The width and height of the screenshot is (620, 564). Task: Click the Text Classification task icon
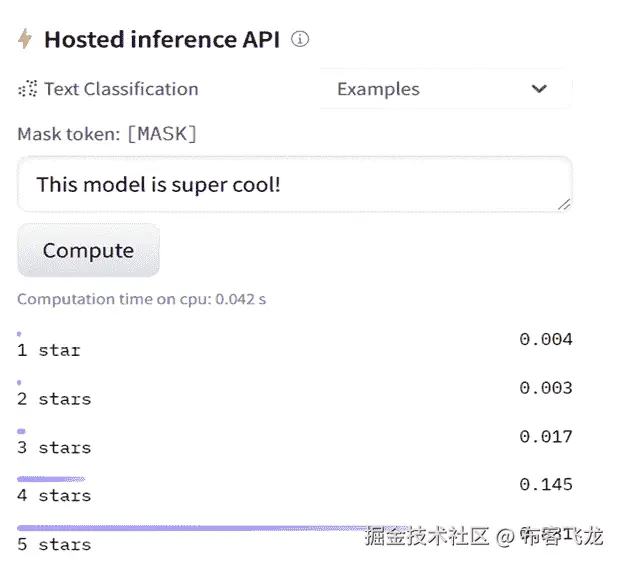pos(27,89)
